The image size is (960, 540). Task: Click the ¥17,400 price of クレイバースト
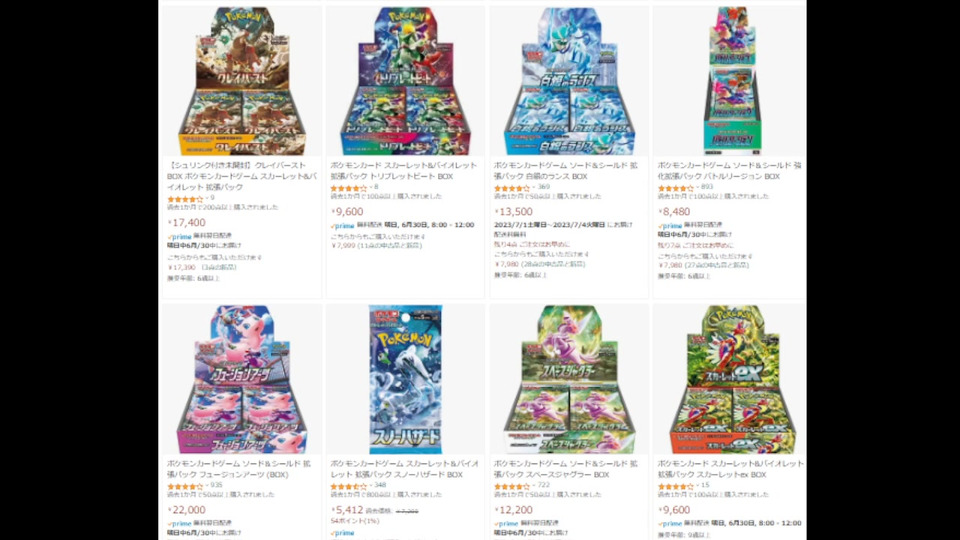[x=187, y=223]
